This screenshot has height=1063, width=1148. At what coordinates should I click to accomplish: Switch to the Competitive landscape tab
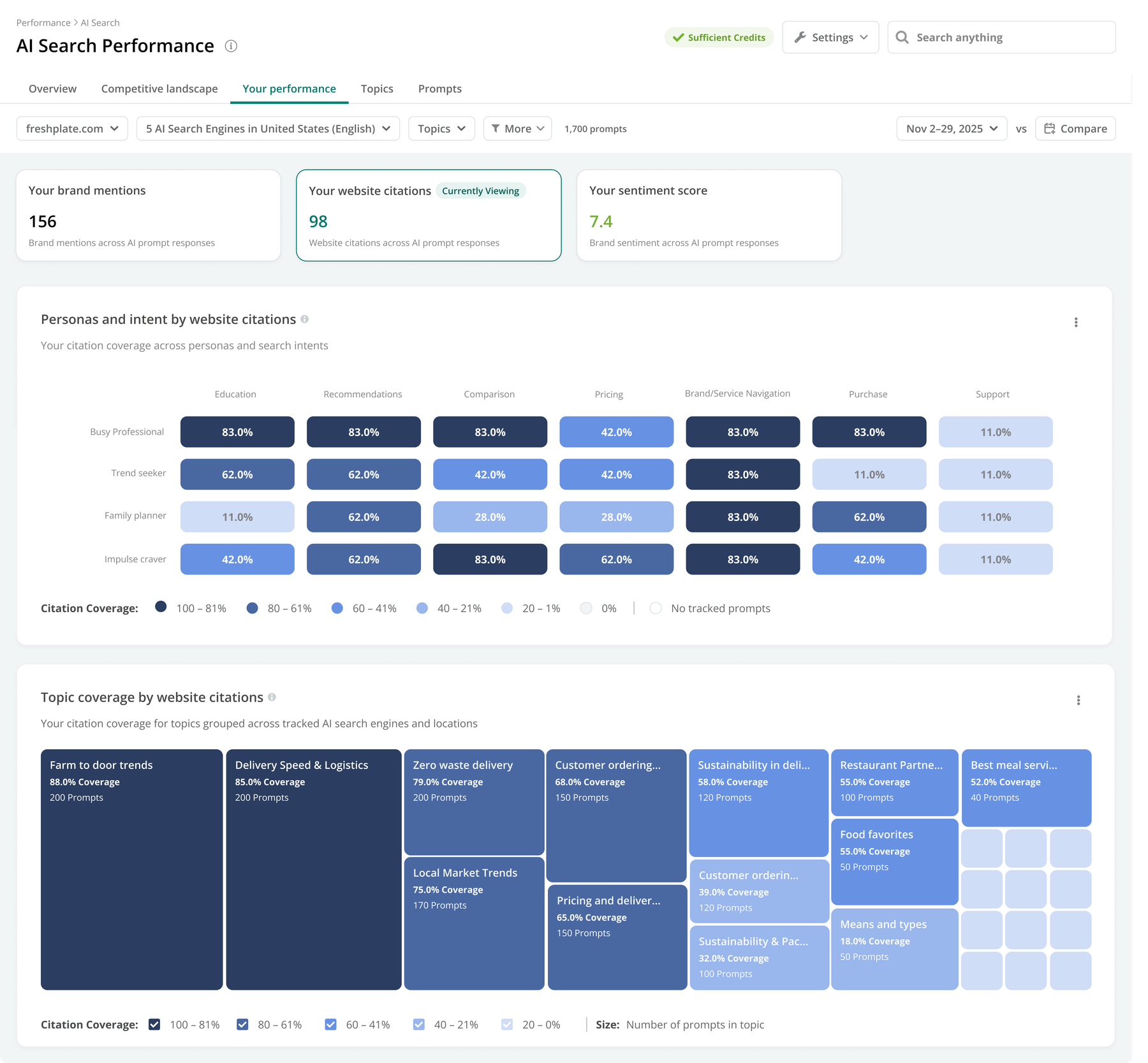tap(159, 89)
